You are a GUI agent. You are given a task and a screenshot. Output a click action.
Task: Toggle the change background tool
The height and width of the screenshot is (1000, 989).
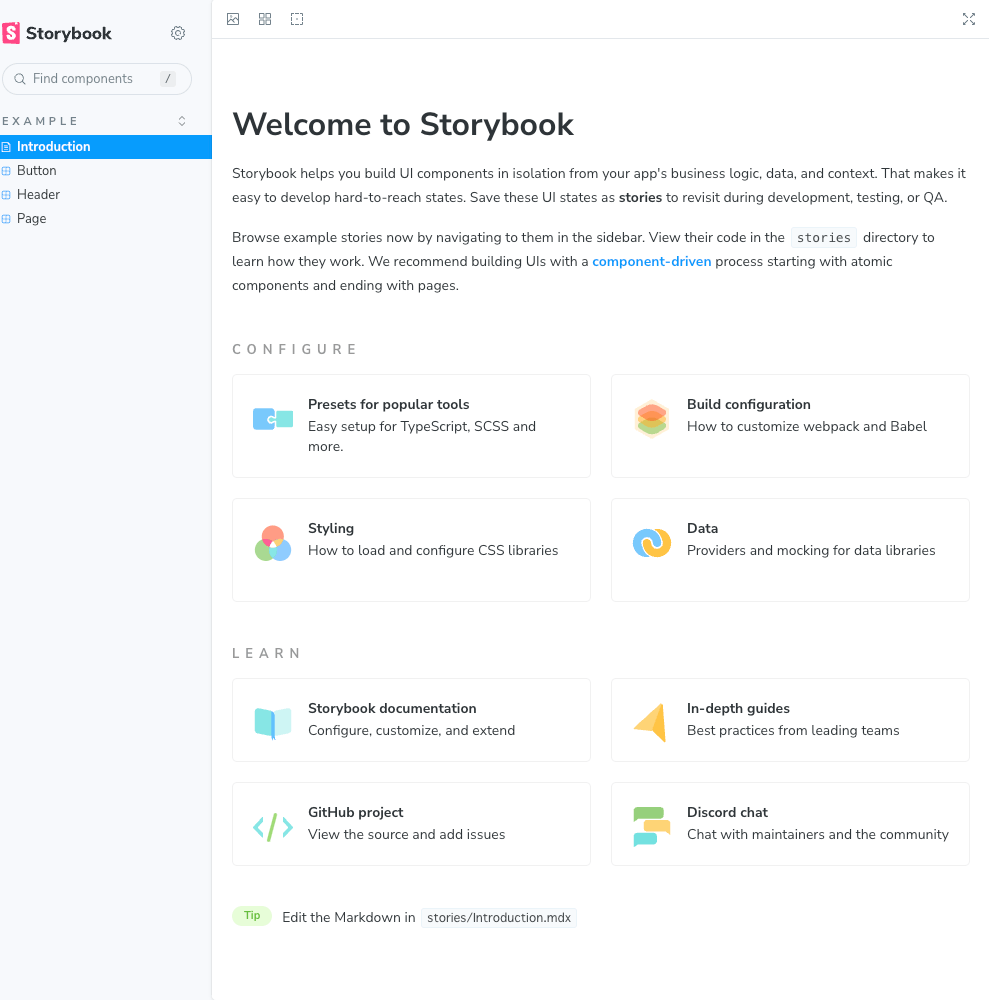pyautogui.click(x=233, y=19)
